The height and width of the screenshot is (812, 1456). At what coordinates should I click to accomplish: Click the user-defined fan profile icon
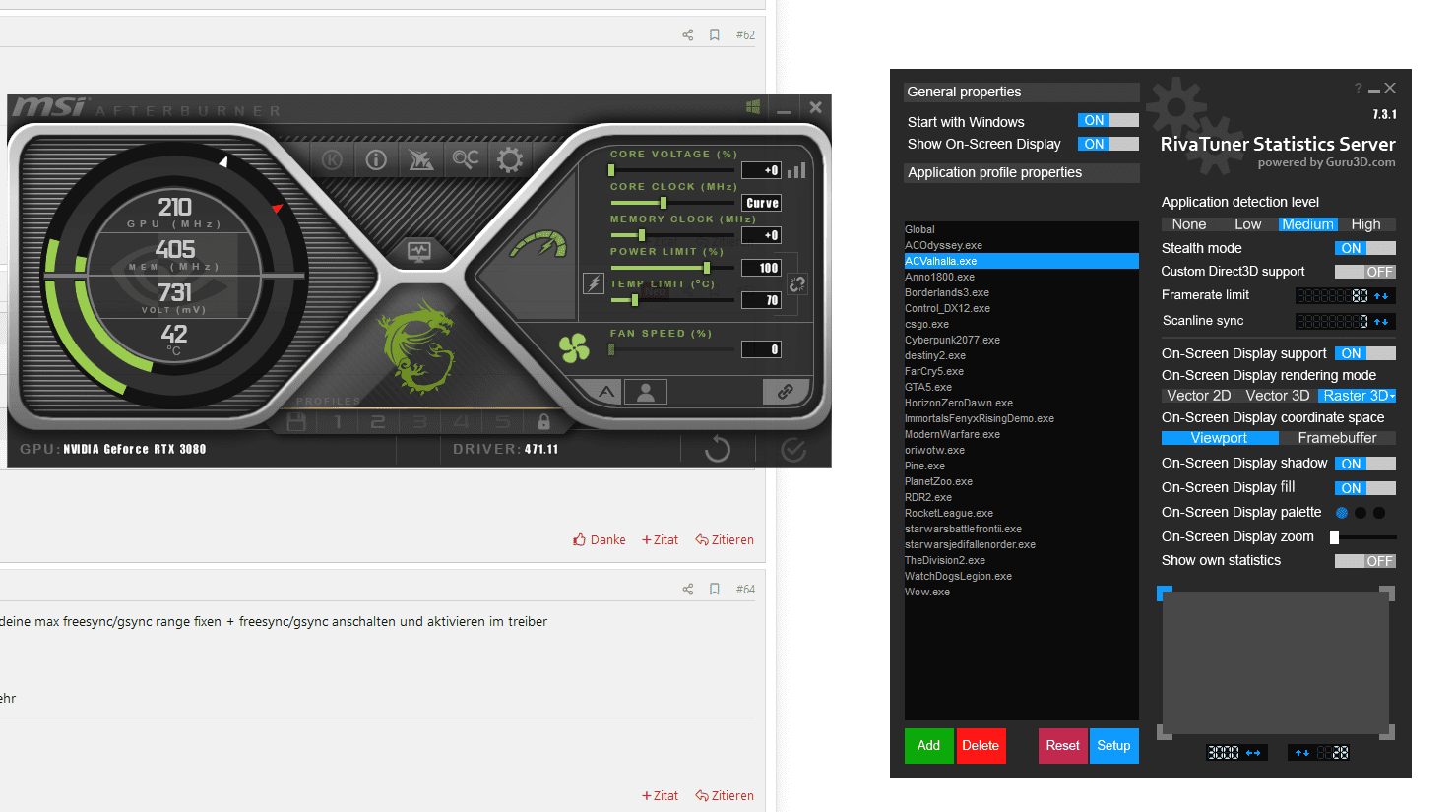(x=646, y=392)
